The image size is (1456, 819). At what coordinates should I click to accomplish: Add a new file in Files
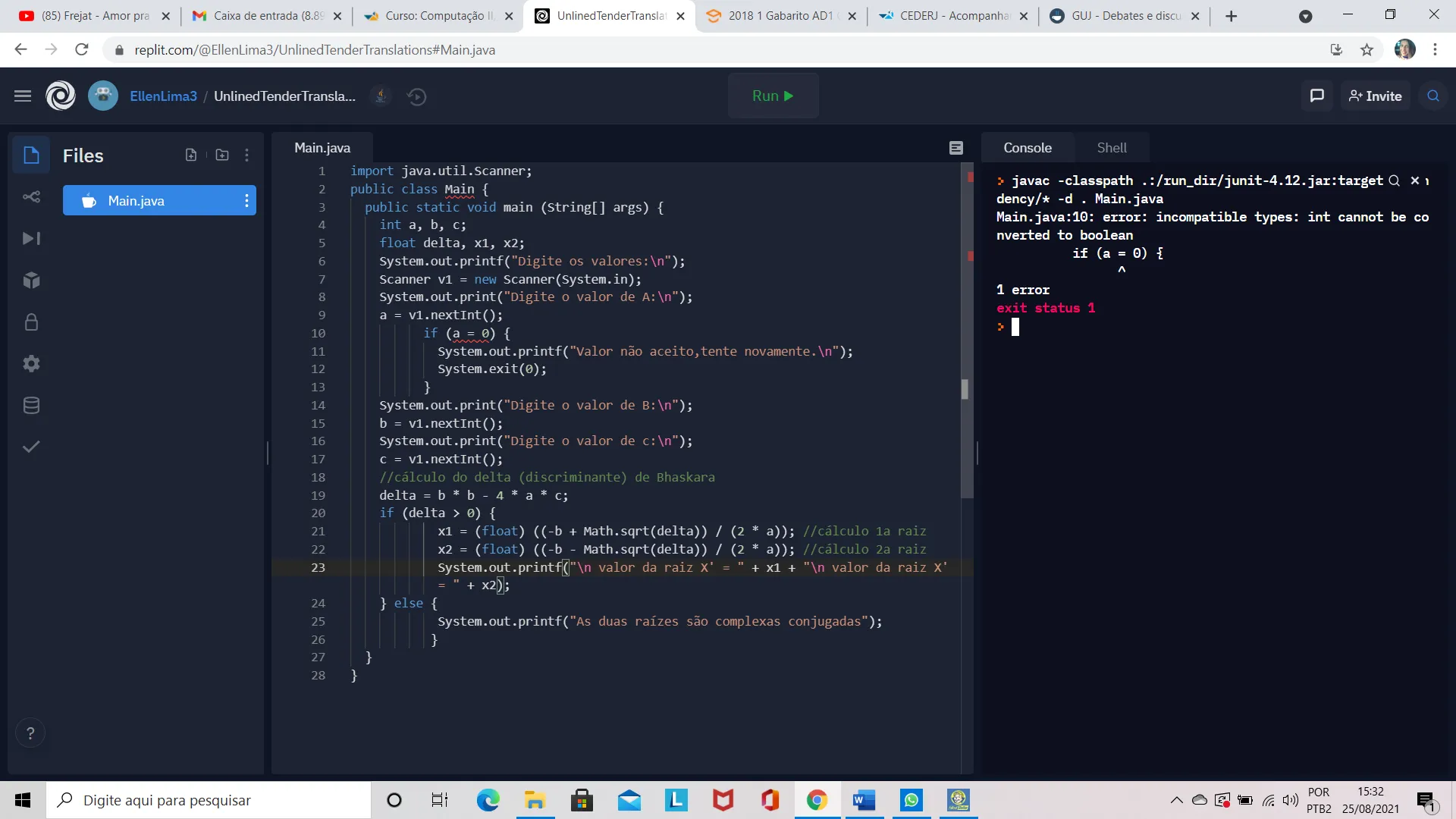pyautogui.click(x=191, y=155)
